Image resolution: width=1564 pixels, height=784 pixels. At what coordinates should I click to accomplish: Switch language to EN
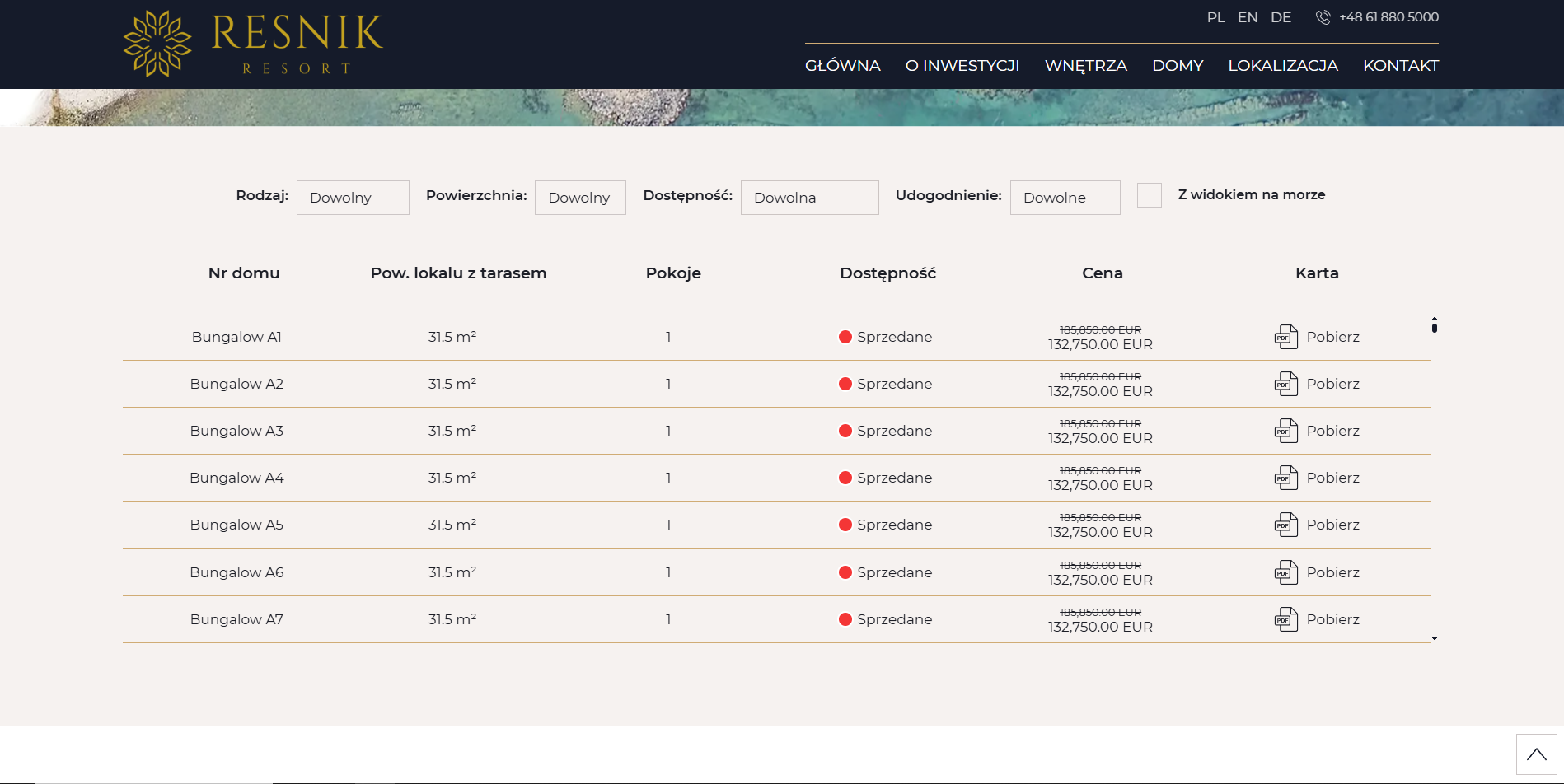point(1248,17)
